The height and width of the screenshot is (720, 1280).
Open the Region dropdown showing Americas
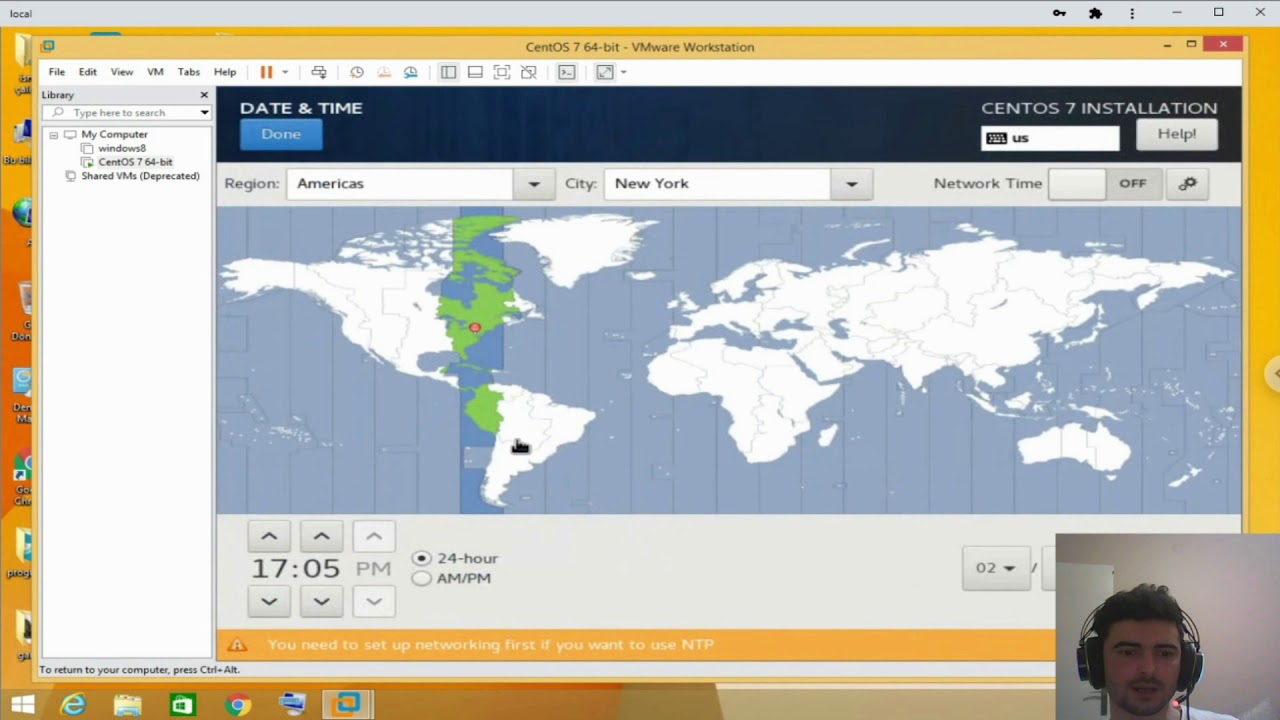(420, 184)
